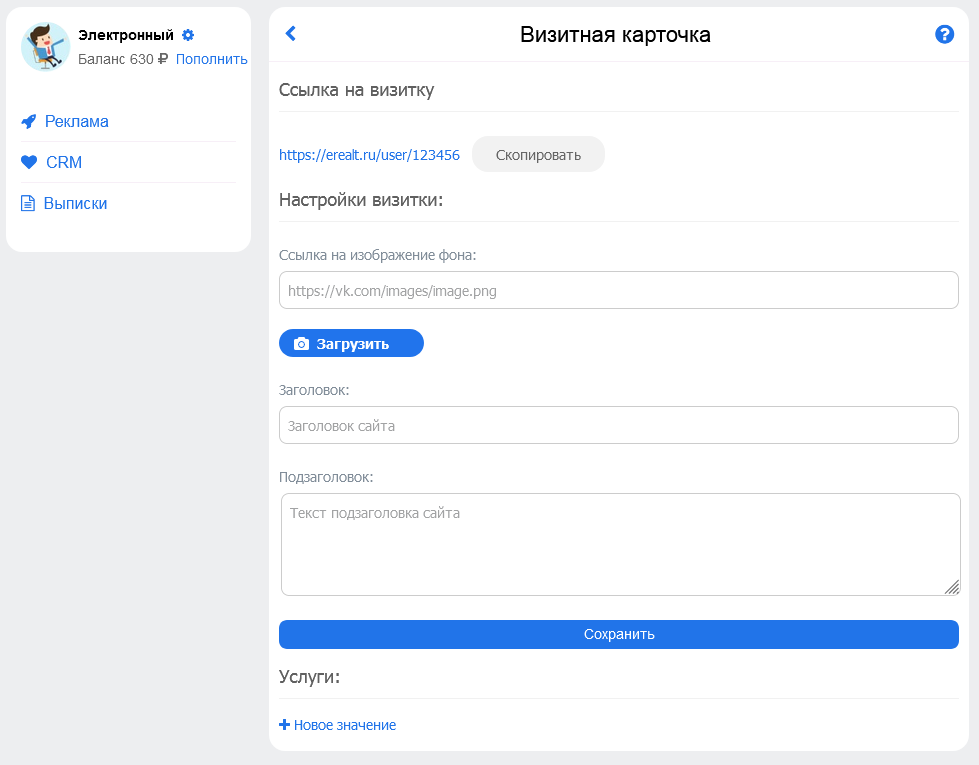Viewport: 979px width, 765px height.
Task: Click the Пополнить balance link
Action: click(x=212, y=59)
